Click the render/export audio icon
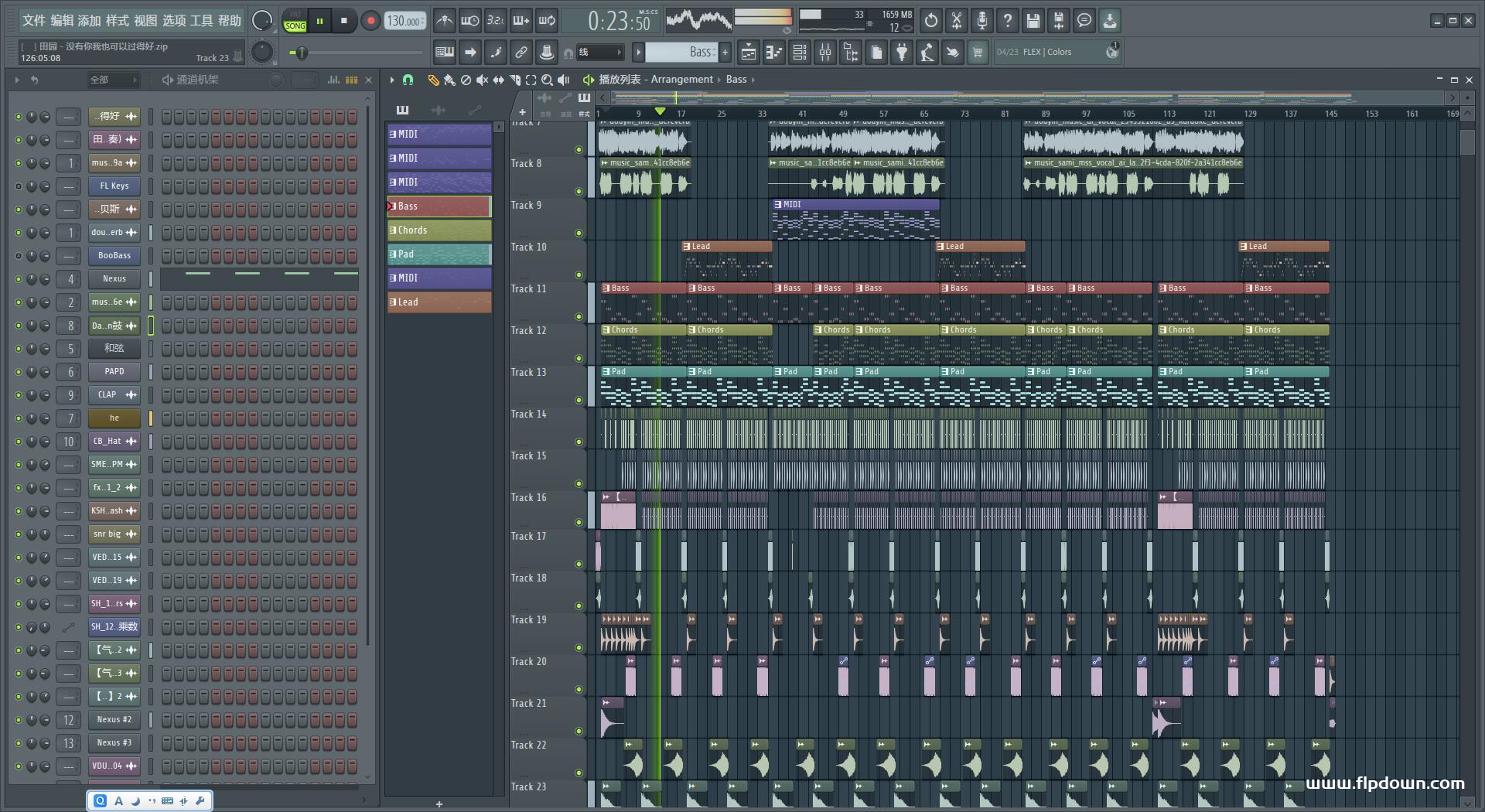The height and width of the screenshot is (812, 1485). 1059,21
